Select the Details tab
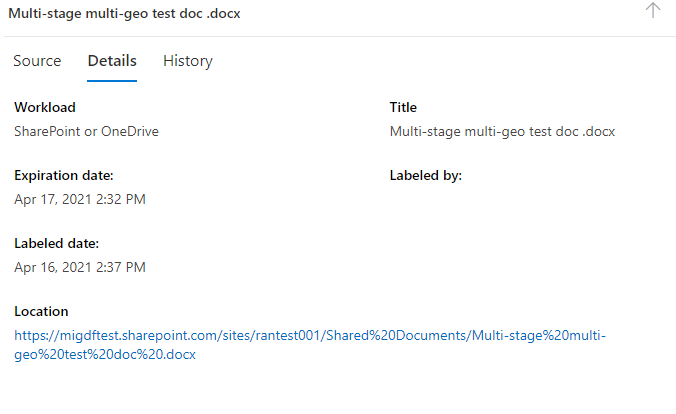 coord(112,61)
